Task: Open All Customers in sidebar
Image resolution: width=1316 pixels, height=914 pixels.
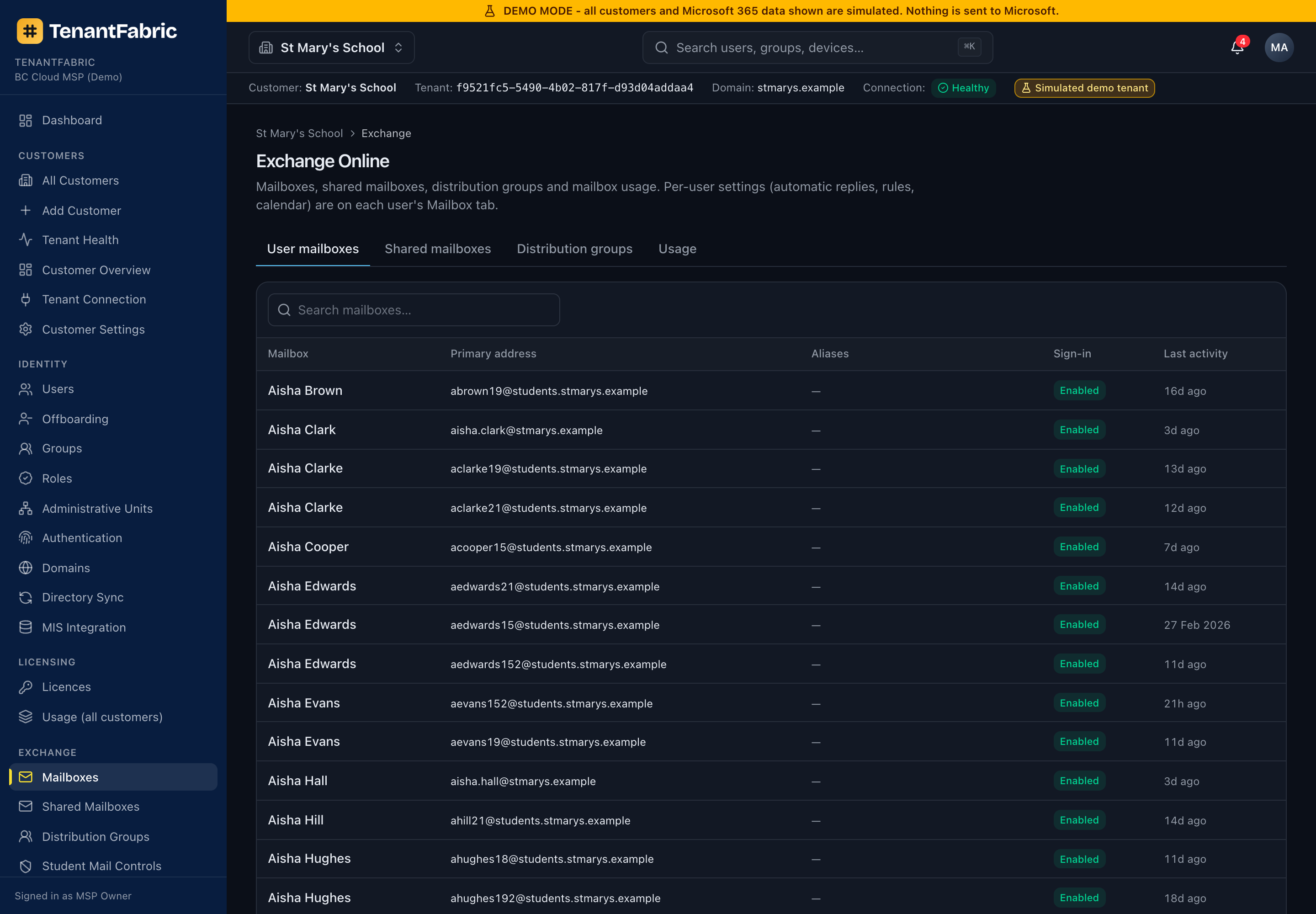Action: click(x=113, y=181)
